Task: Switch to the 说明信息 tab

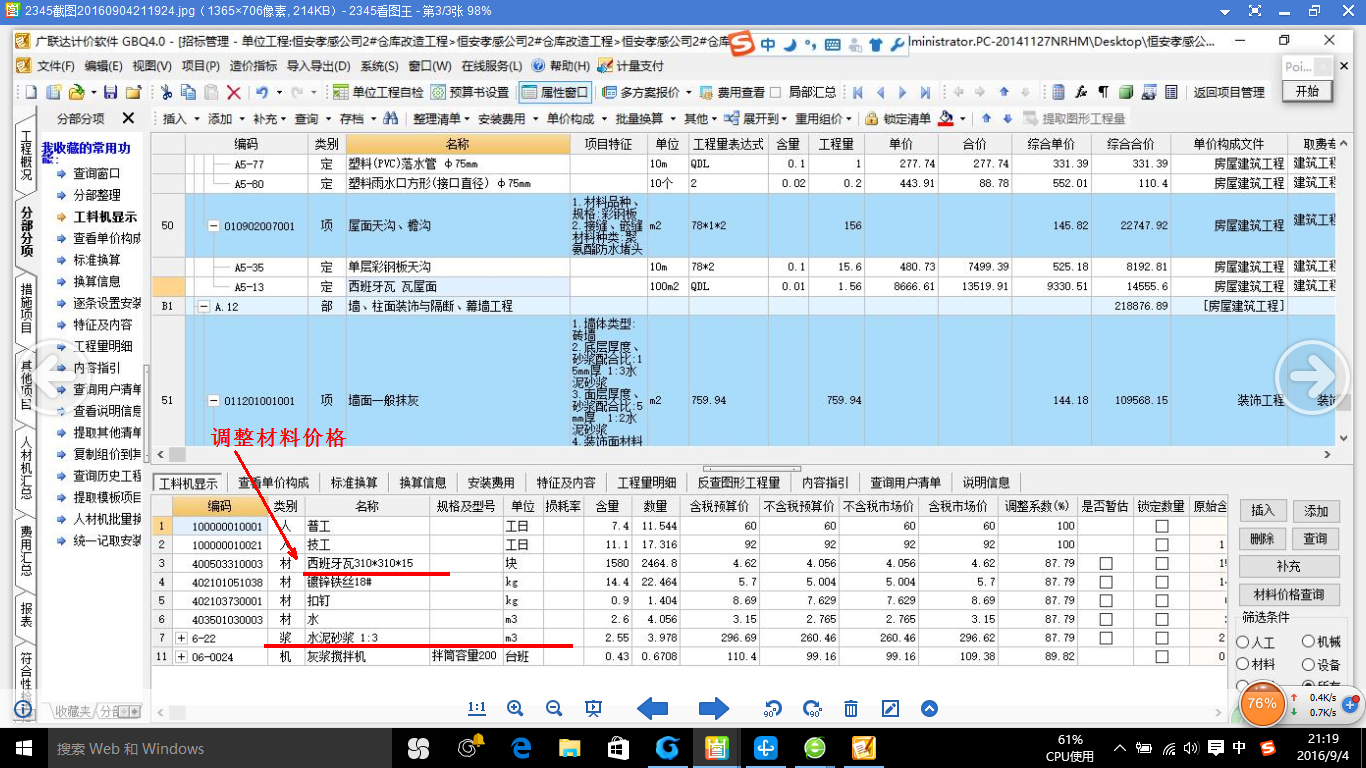Action: (x=986, y=482)
